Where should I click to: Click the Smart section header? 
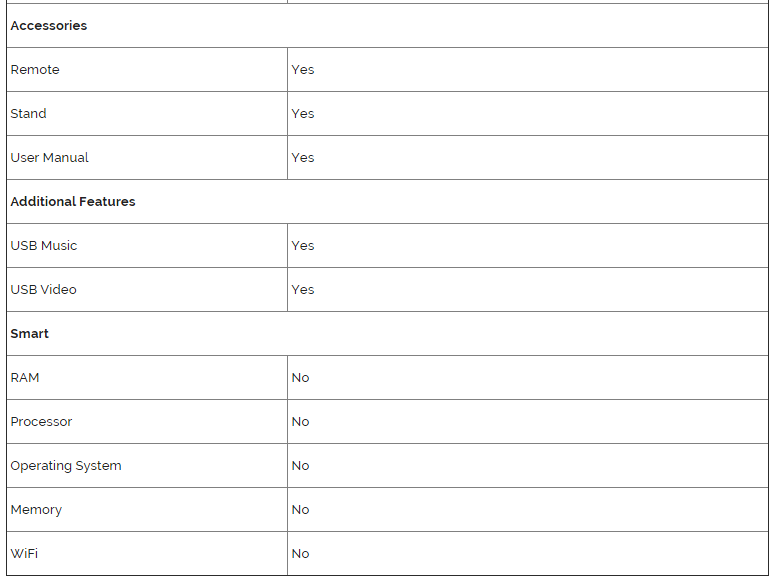pyautogui.click(x=30, y=334)
